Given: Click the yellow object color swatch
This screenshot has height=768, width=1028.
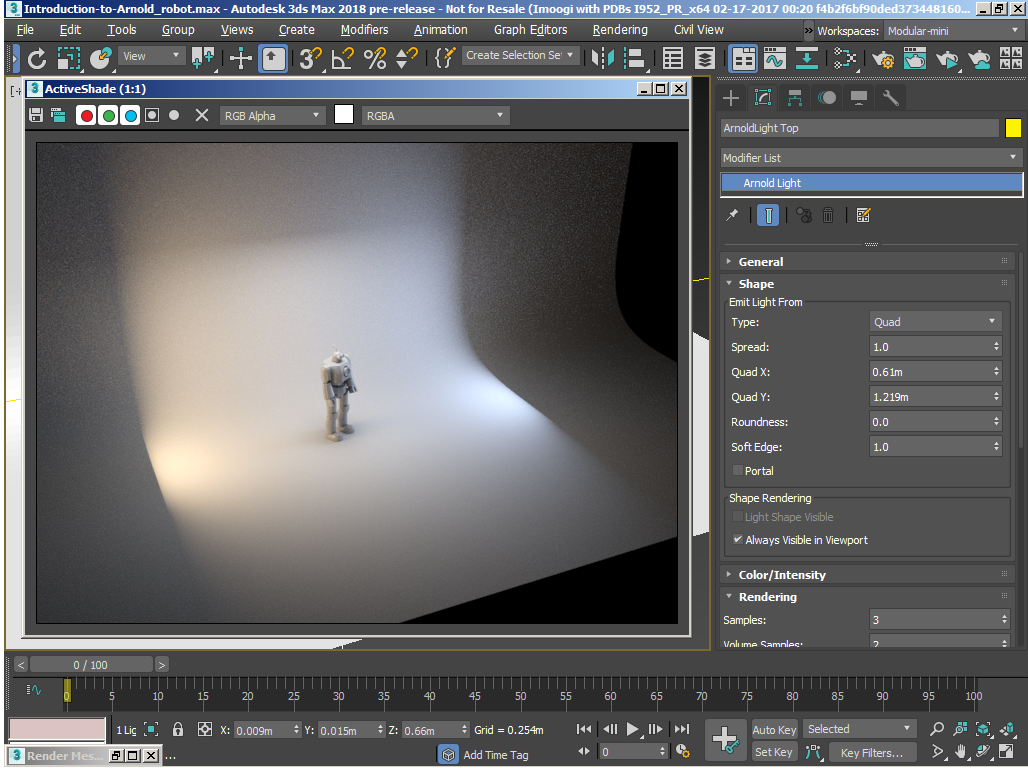Looking at the screenshot, I should tap(1013, 128).
